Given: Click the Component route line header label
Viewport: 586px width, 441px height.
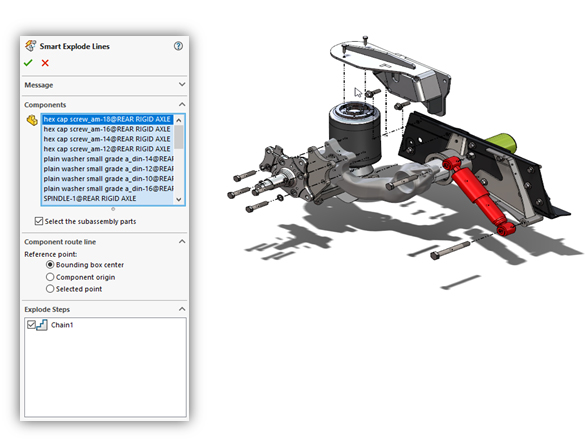Looking at the screenshot, I should click(x=60, y=242).
